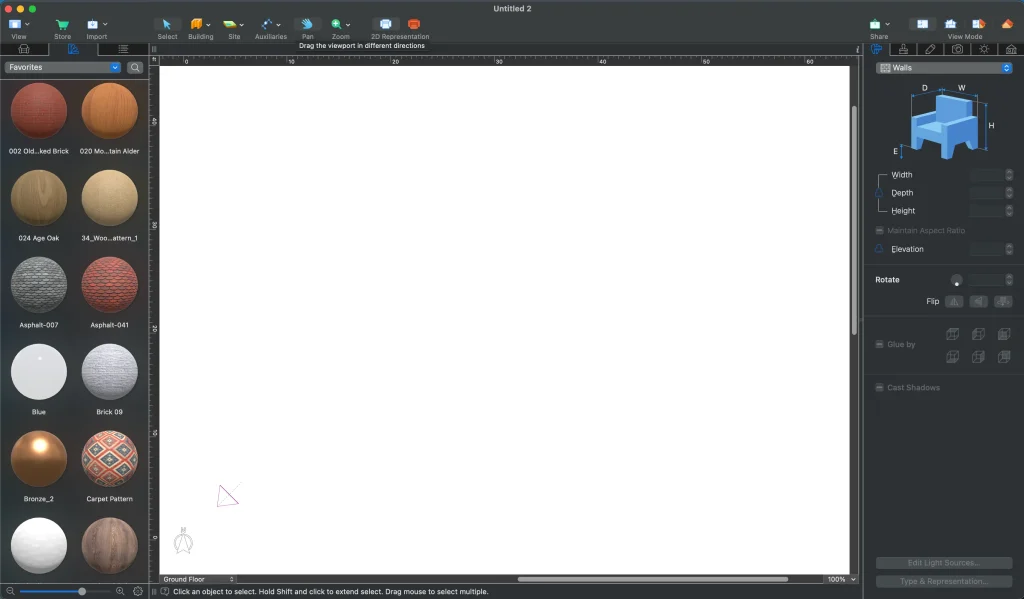Image resolution: width=1024 pixels, height=599 pixels.
Task: Toggle the Glue by checkbox
Action: click(880, 345)
